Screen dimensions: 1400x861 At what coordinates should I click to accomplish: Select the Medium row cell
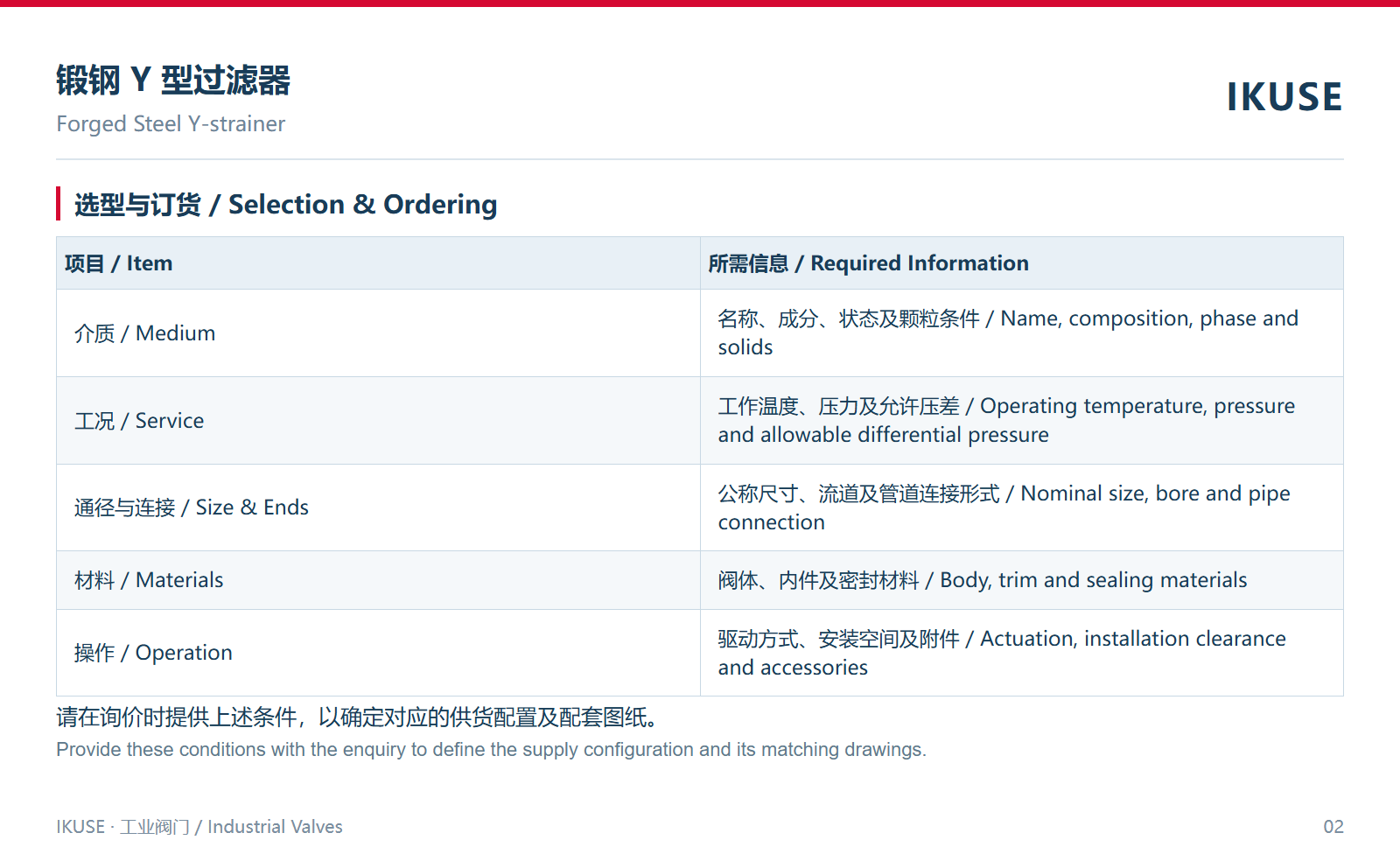click(x=378, y=333)
